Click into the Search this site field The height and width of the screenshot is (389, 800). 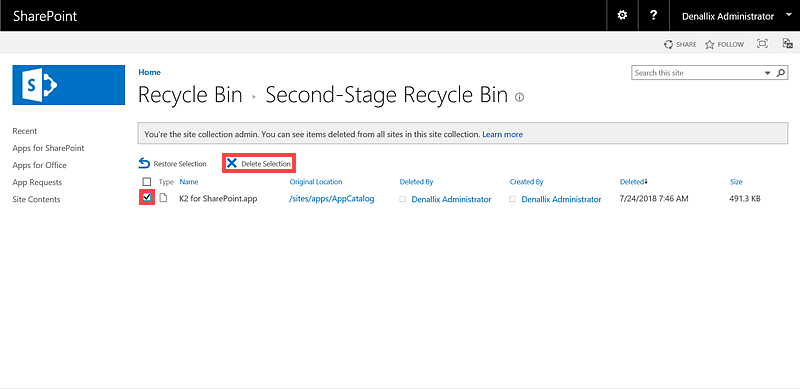coord(697,73)
